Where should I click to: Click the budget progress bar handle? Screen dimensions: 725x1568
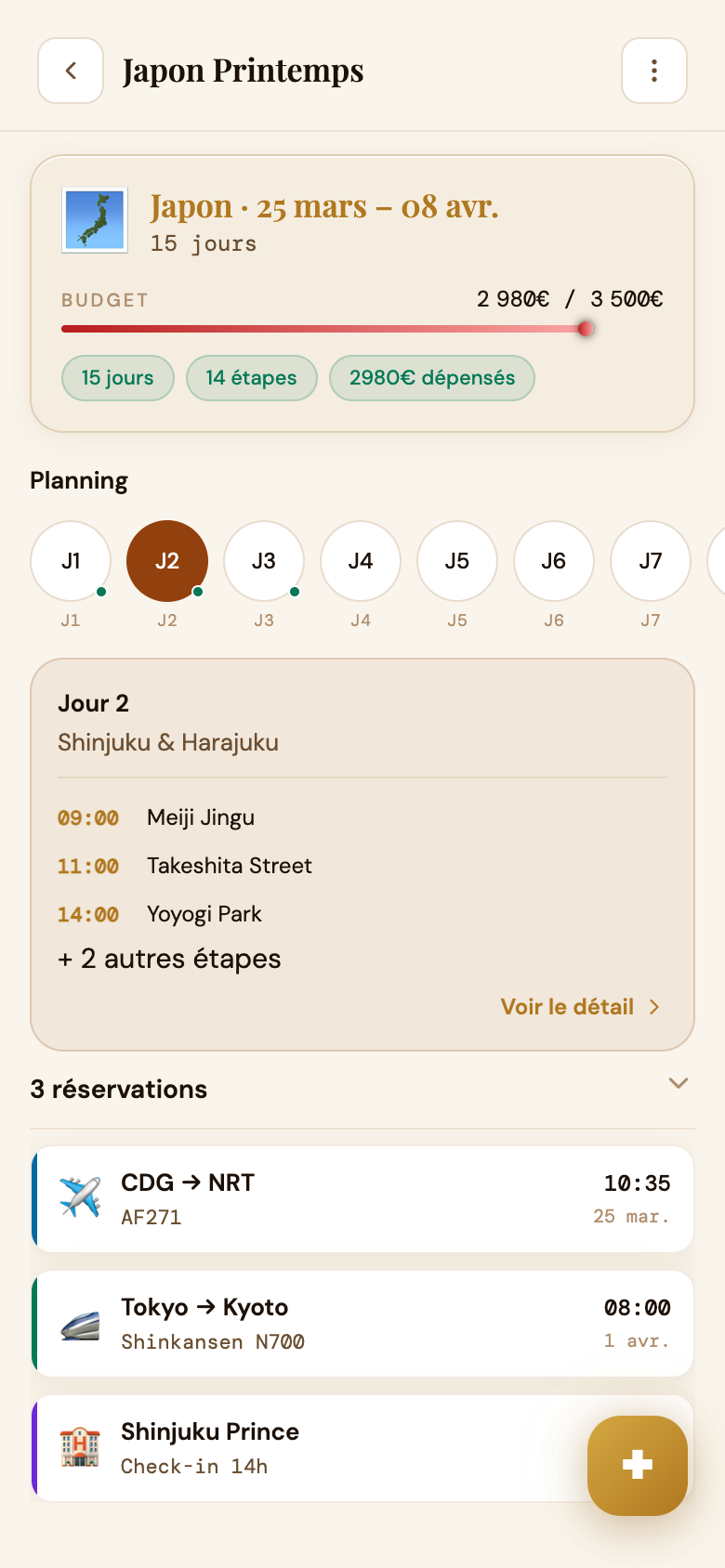pyautogui.click(x=586, y=329)
